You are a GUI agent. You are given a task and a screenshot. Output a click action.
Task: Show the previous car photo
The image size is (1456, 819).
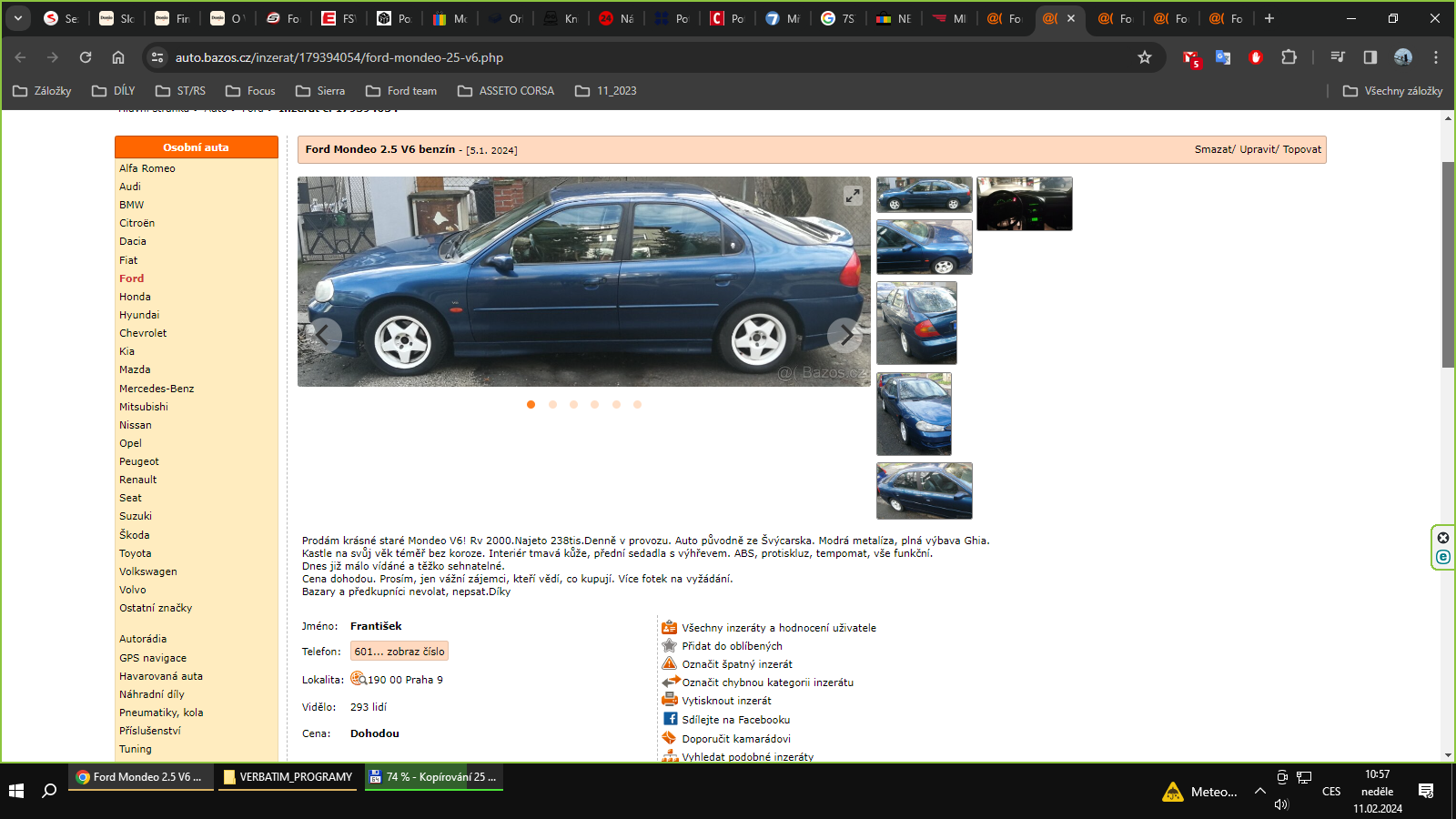[323, 335]
